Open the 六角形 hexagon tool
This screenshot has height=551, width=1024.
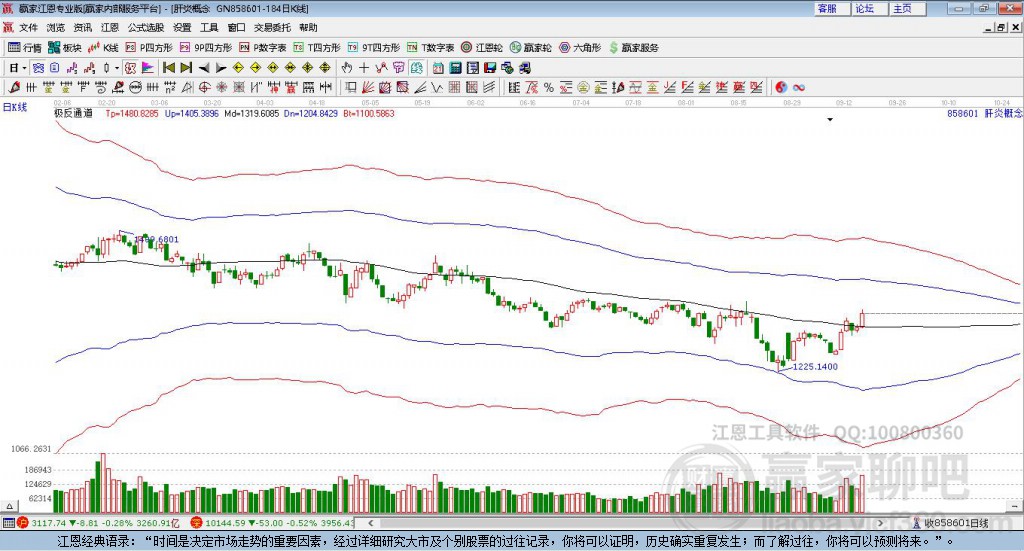[x=580, y=48]
